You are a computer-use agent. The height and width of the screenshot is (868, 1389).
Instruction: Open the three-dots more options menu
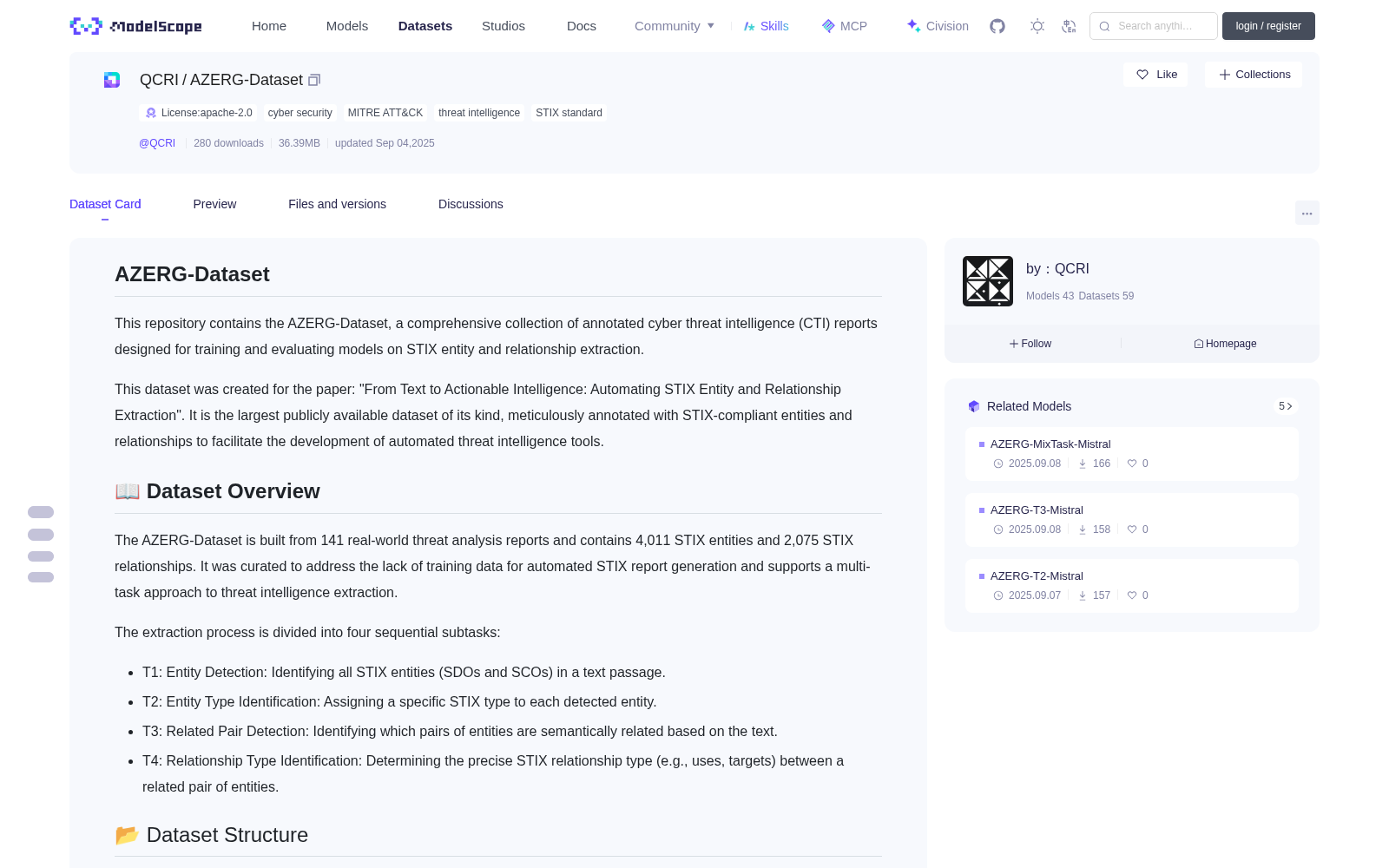coord(1307,214)
